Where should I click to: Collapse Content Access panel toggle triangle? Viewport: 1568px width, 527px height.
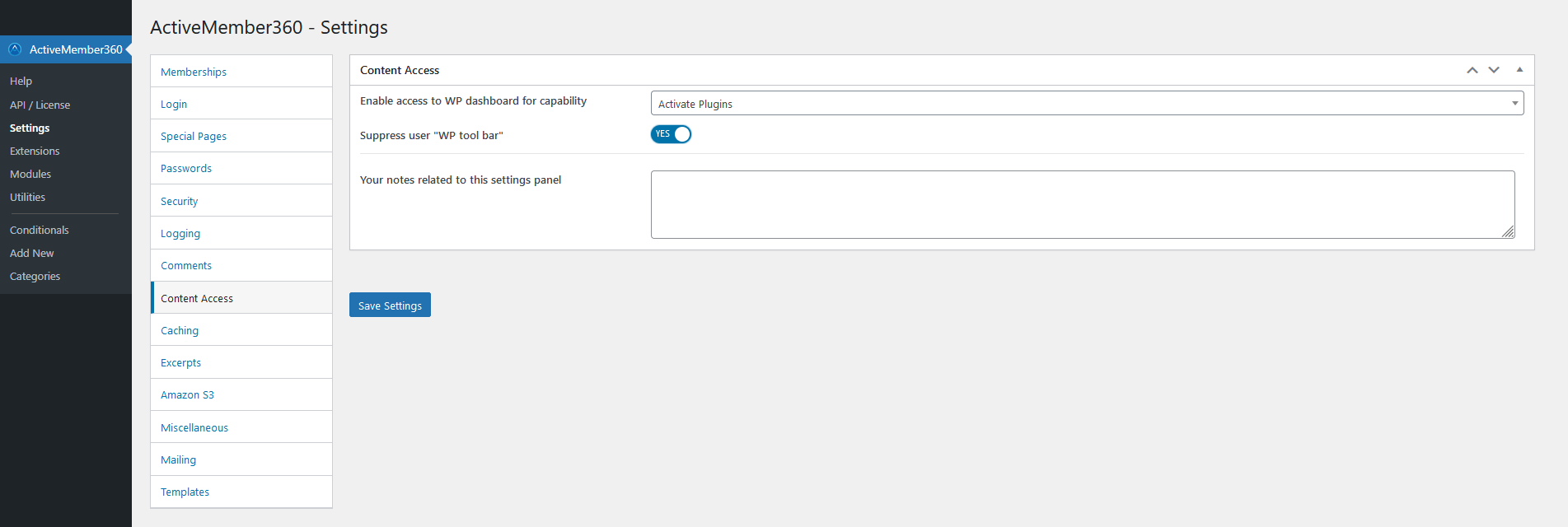coord(1519,70)
